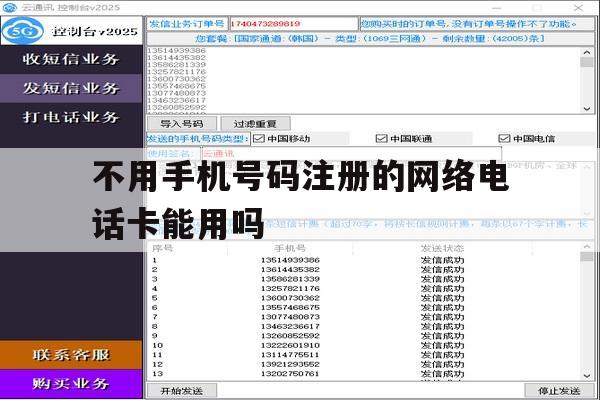
Task: Click the 过滤重复 button
Action: 255,124
